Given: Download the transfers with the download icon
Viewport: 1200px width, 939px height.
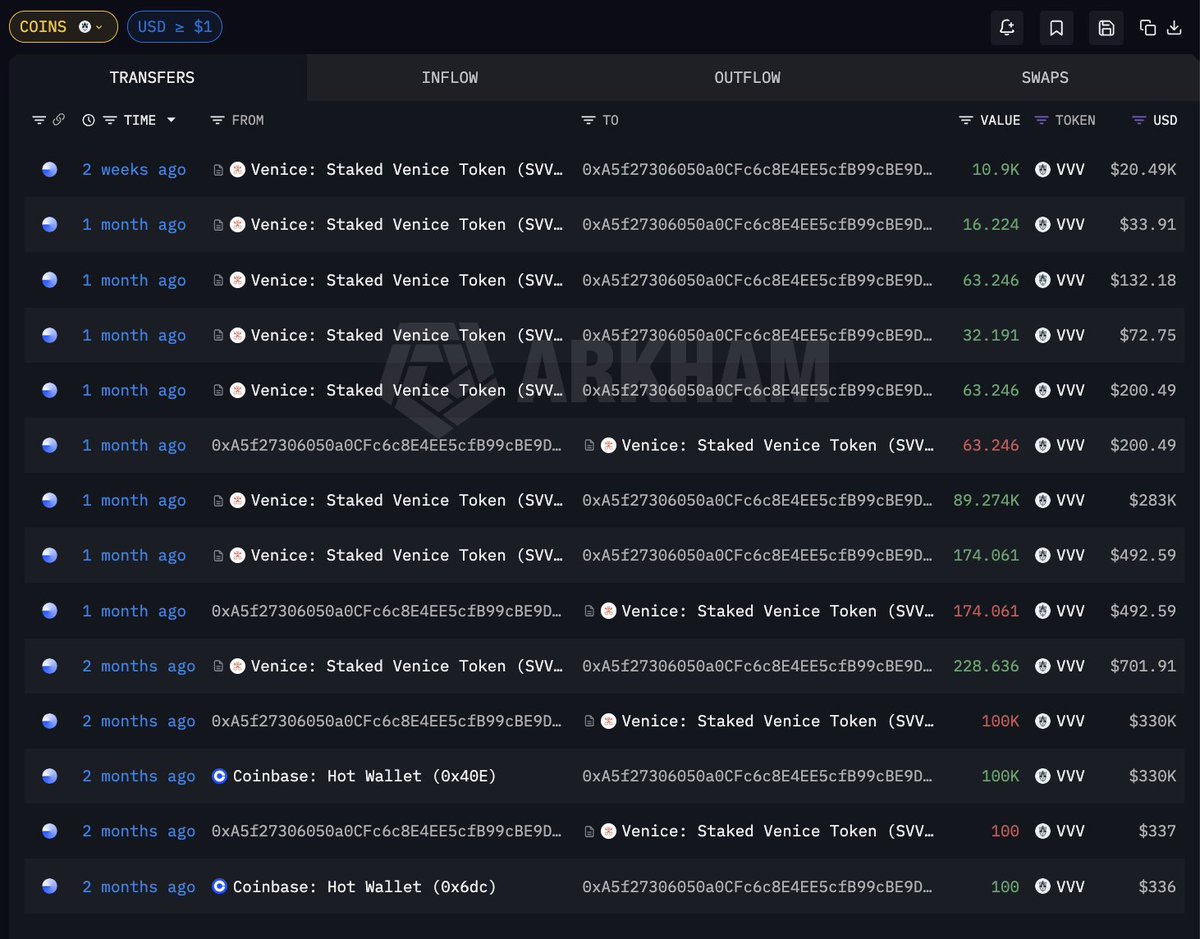Looking at the screenshot, I should pyautogui.click(x=1175, y=28).
